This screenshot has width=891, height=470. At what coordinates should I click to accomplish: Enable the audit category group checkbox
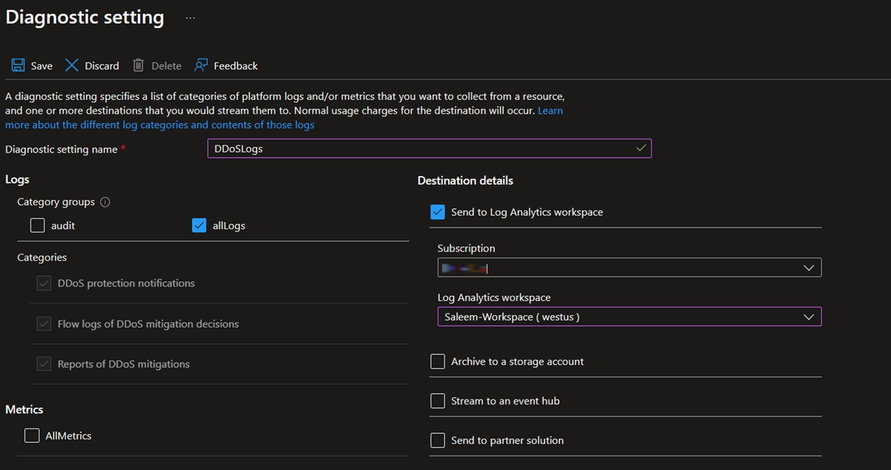pyautogui.click(x=37, y=225)
